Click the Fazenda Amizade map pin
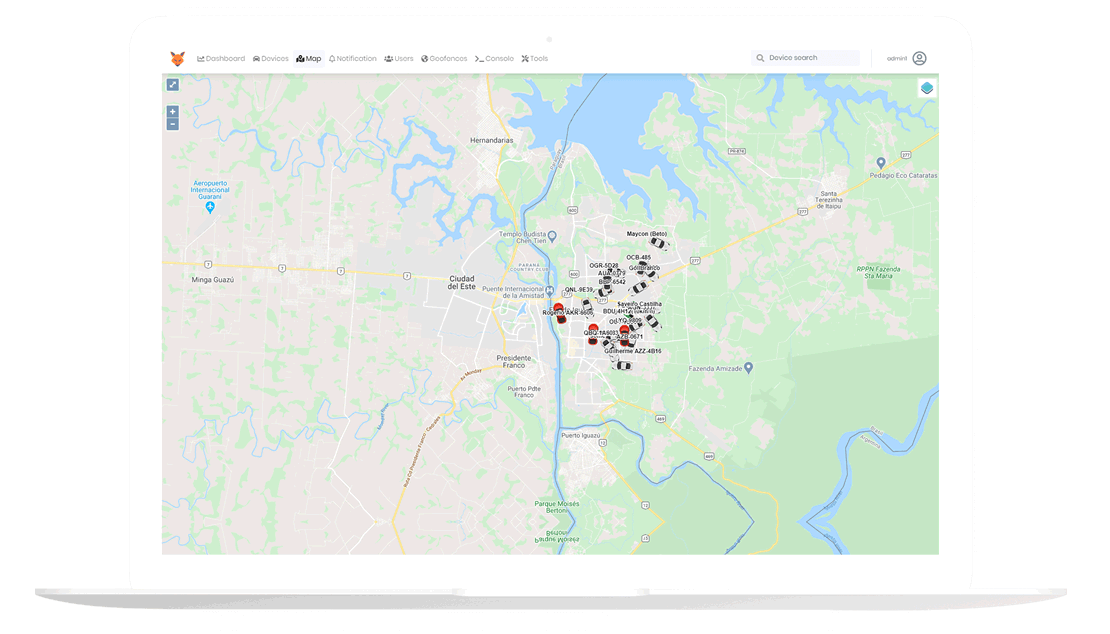 (749, 368)
